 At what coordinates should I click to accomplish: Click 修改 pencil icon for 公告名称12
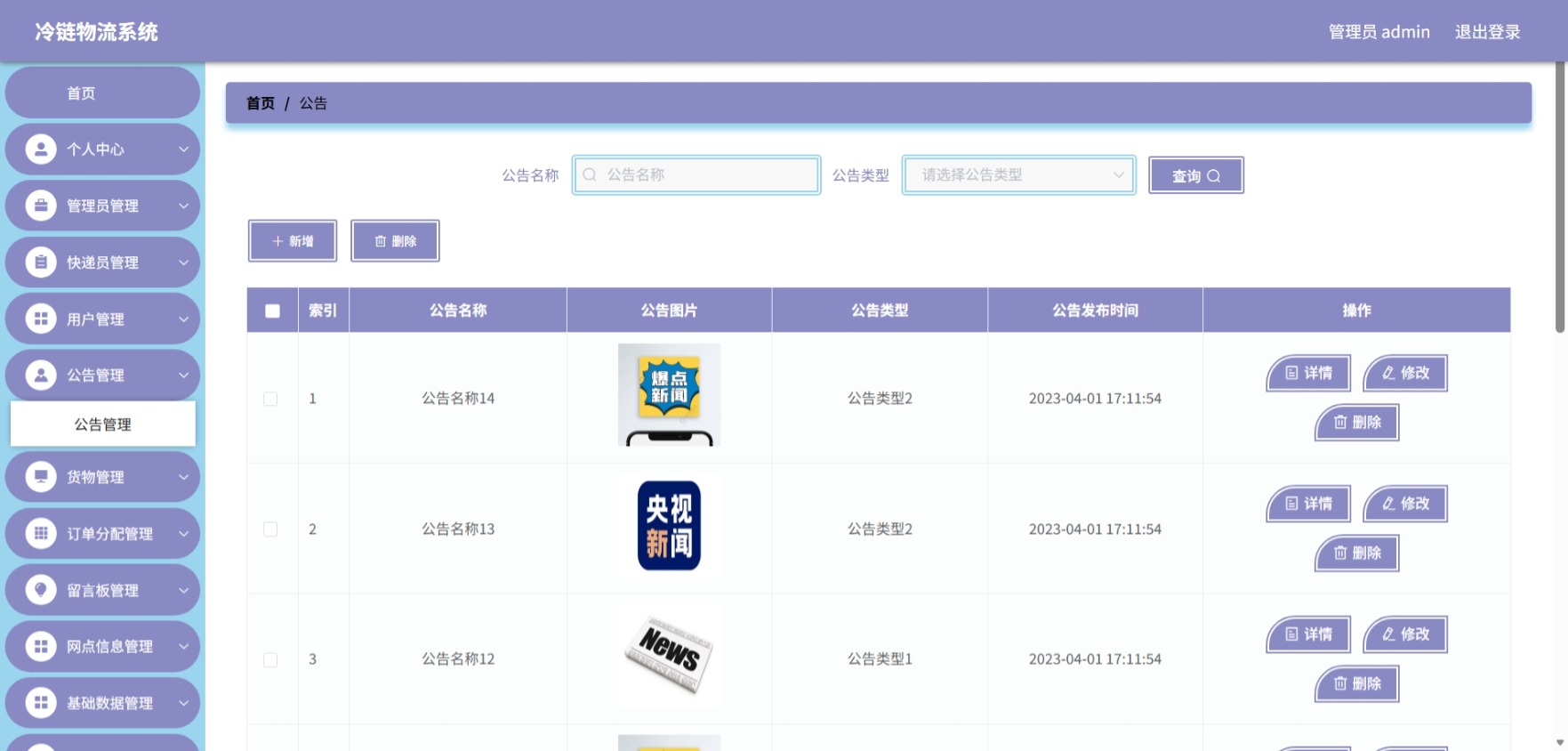pyautogui.click(x=1388, y=634)
